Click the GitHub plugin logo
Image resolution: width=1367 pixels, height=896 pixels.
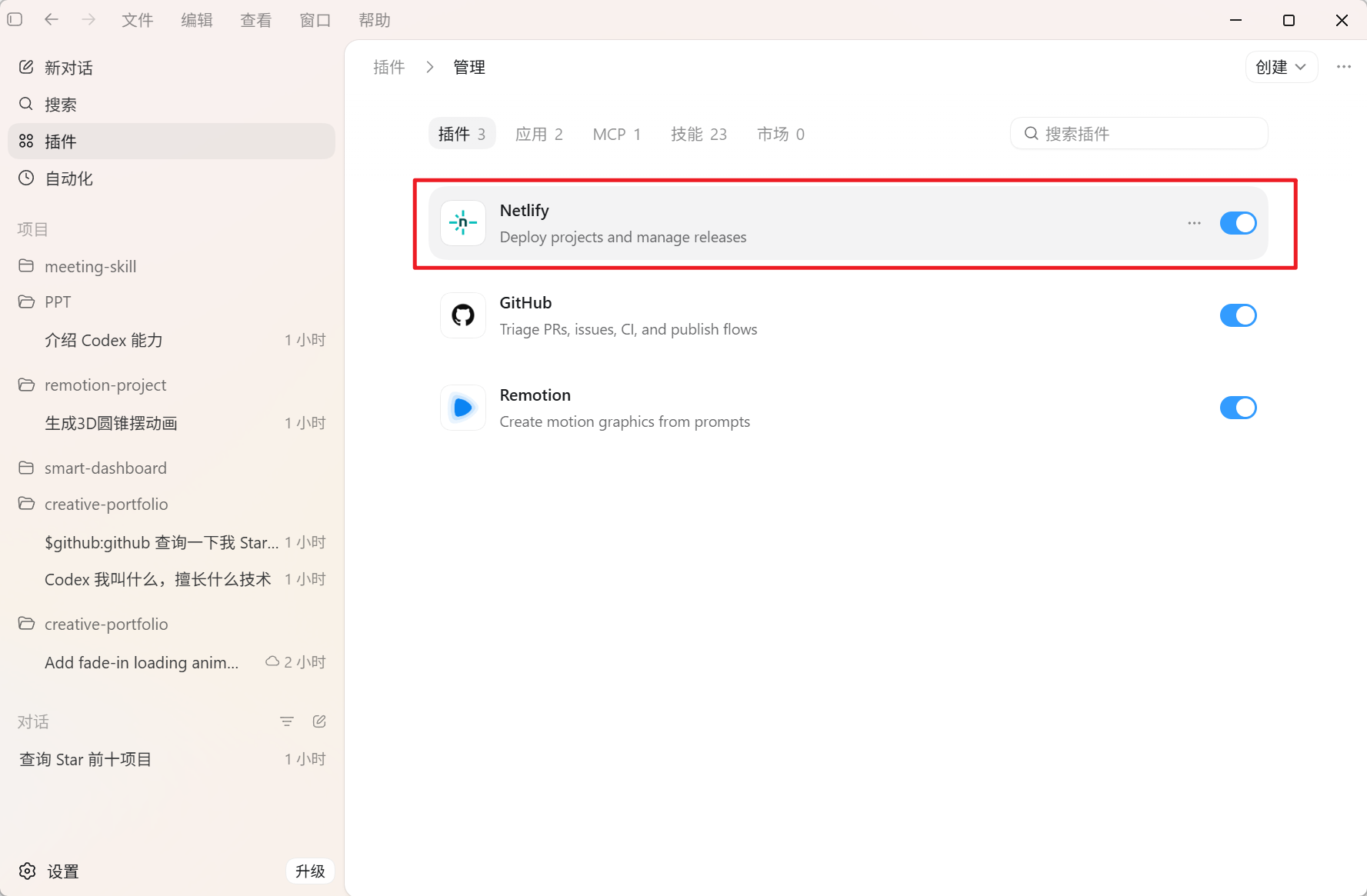[463, 315]
